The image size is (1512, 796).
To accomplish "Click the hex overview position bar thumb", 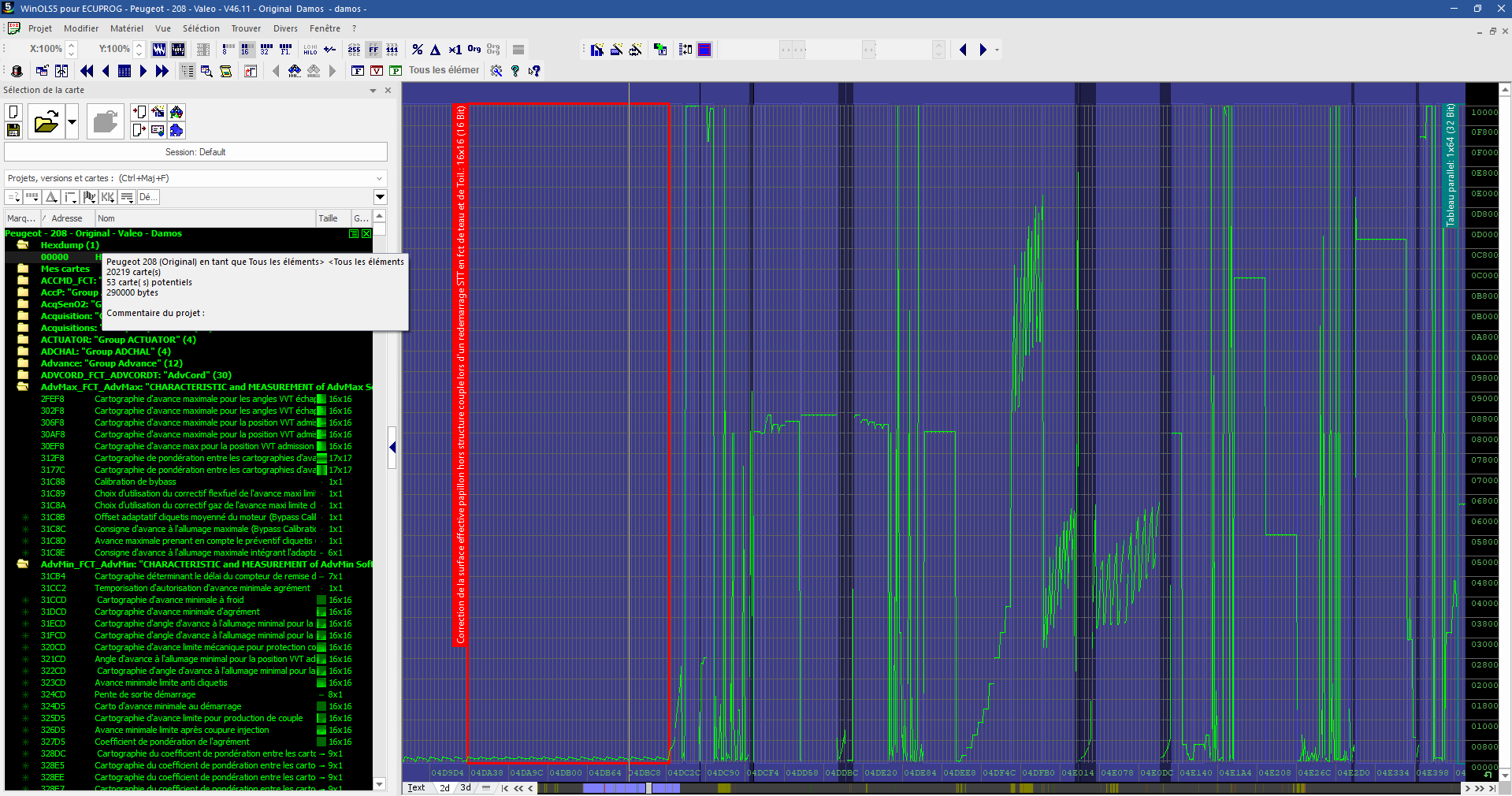I will click(x=648, y=787).
